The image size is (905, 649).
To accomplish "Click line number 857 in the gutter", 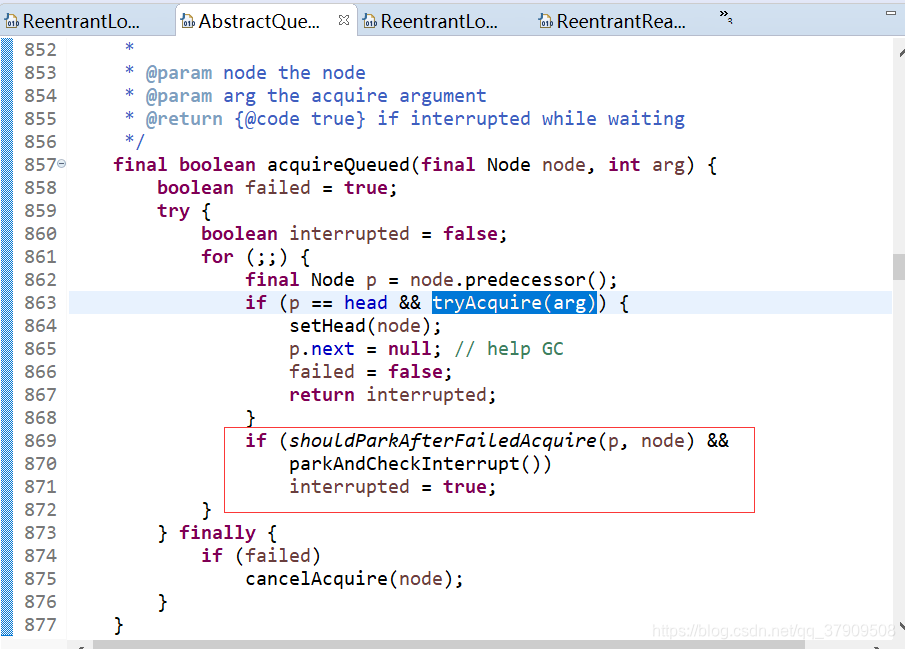I will (40, 165).
